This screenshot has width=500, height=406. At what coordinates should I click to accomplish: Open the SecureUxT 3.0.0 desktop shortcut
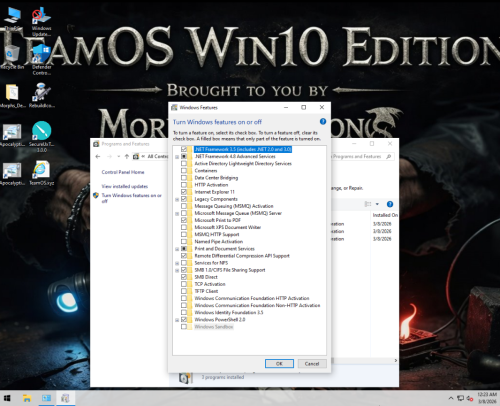click(x=42, y=137)
